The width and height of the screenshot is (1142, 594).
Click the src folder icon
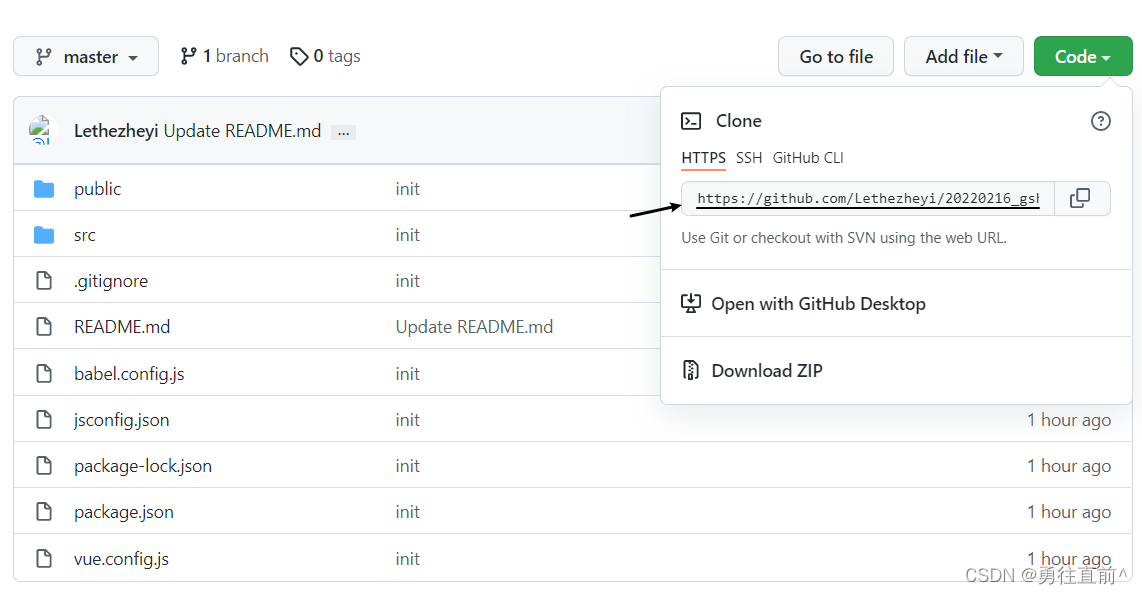pyautogui.click(x=44, y=235)
